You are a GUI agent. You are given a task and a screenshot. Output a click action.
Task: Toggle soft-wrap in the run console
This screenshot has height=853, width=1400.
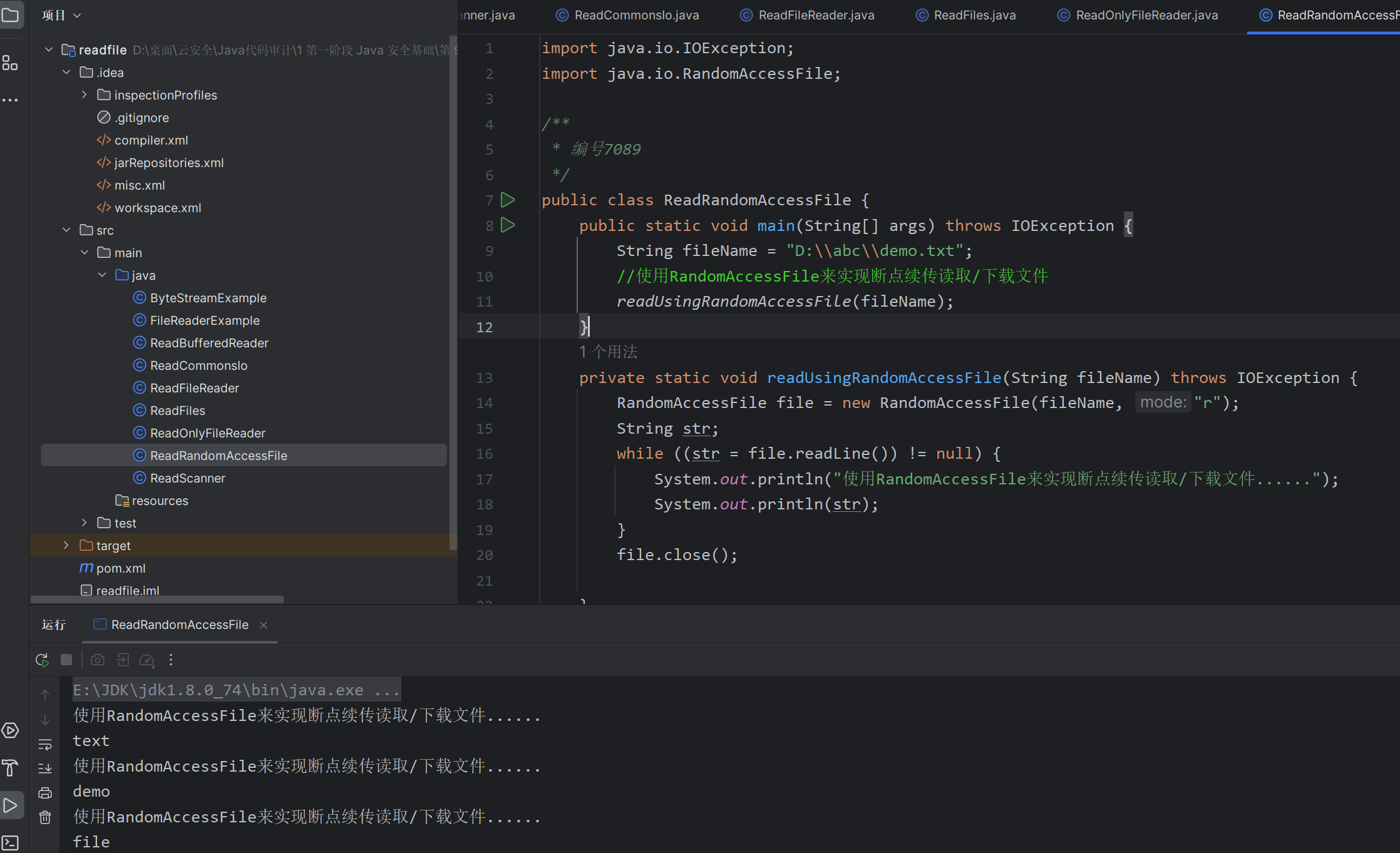45,744
